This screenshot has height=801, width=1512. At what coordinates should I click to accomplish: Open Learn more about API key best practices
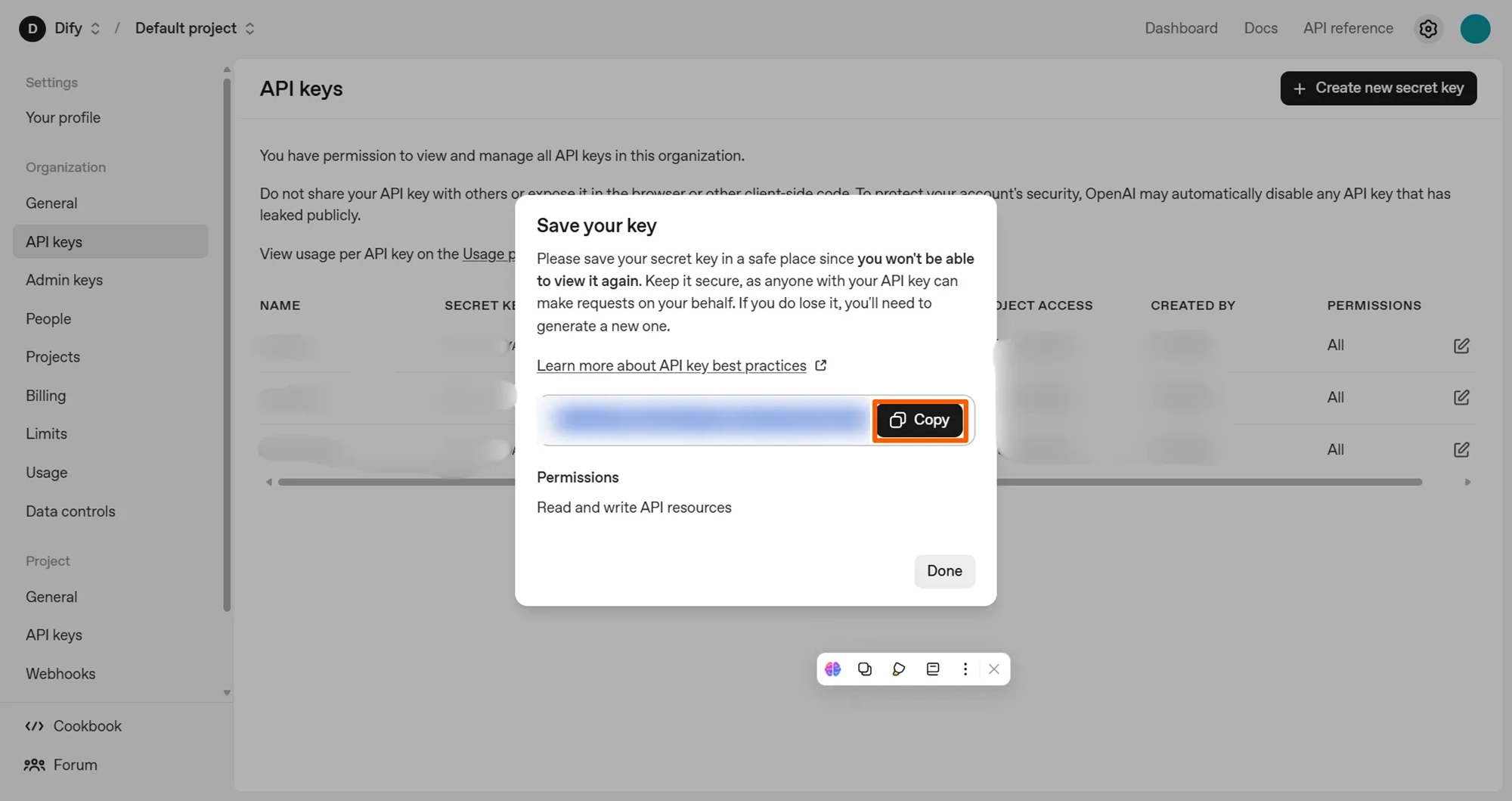coord(671,365)
